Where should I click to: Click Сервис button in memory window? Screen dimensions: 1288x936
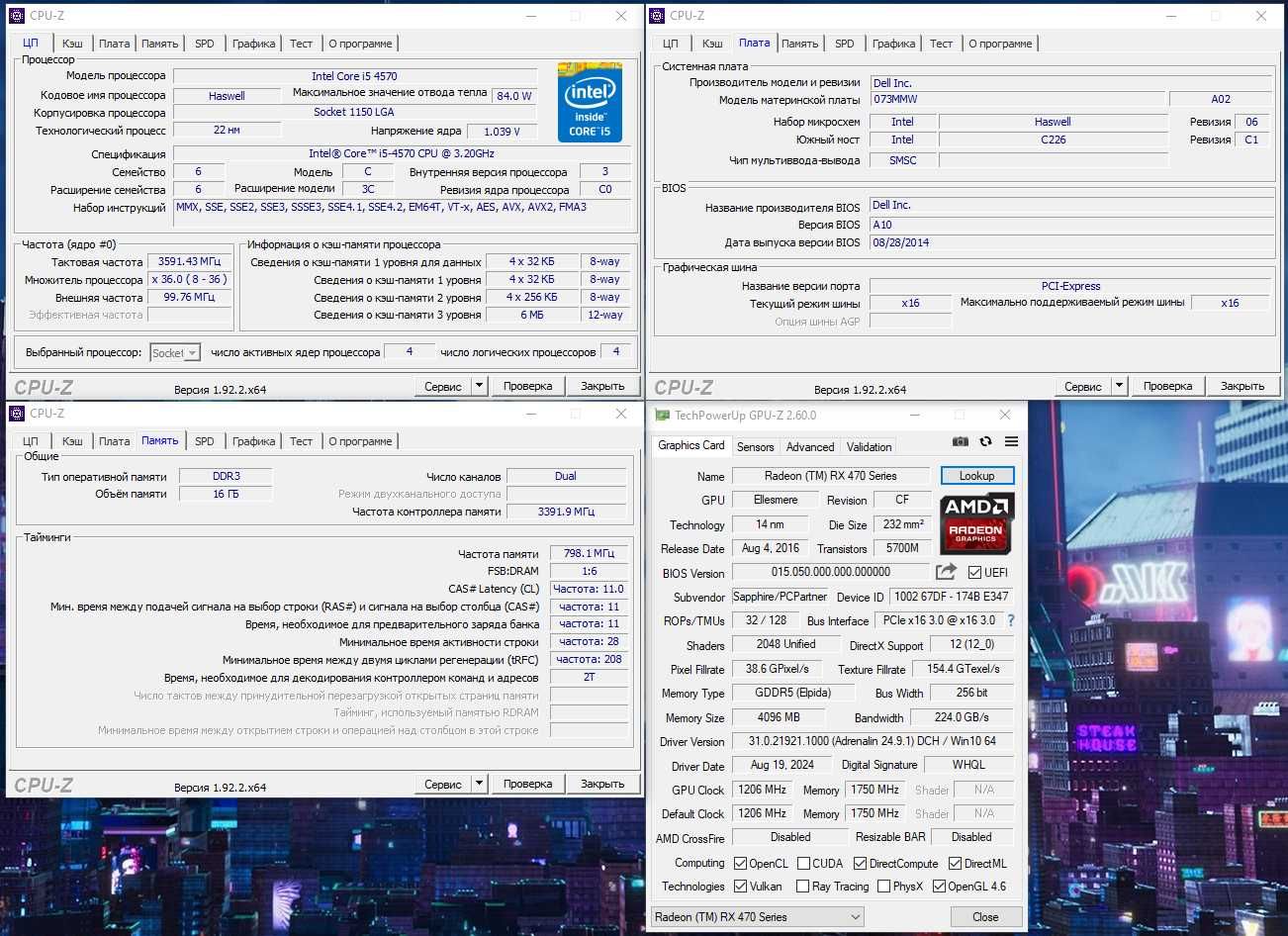443,784
